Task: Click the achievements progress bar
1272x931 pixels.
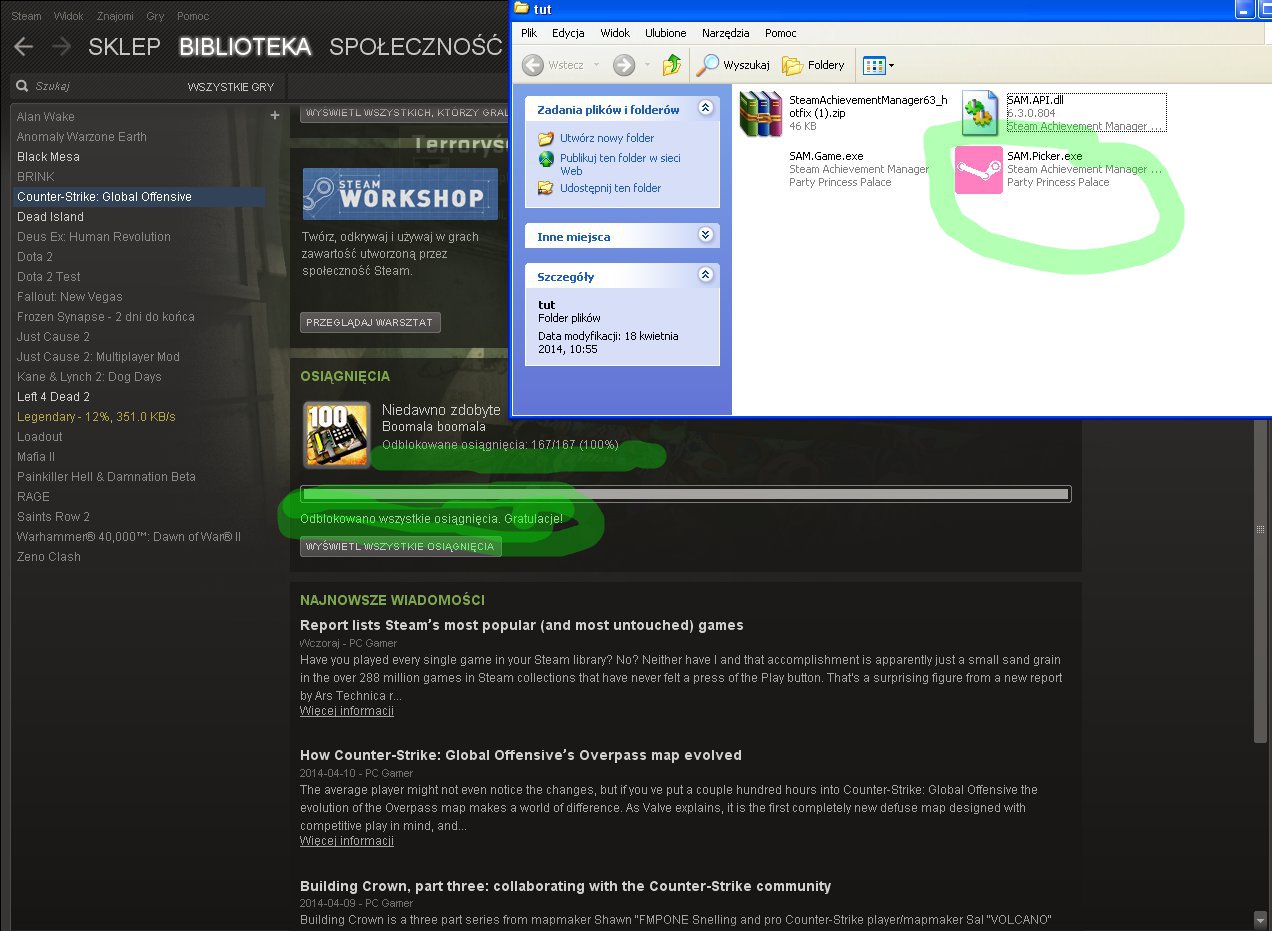Action: click(x=686, y=494)
